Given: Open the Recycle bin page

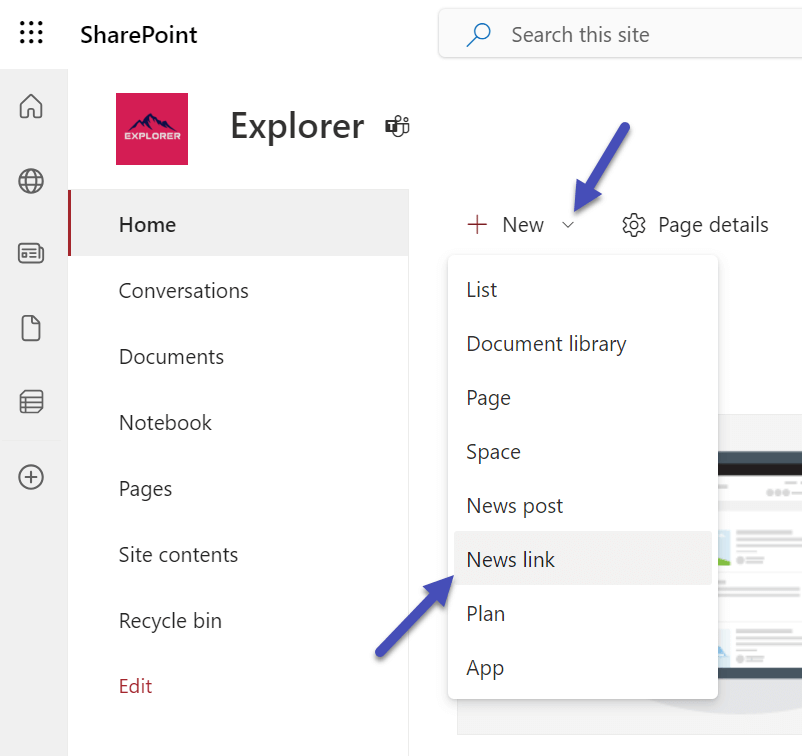Looking at the screenshot, I should pyautogui.click(x=170, y=620).
